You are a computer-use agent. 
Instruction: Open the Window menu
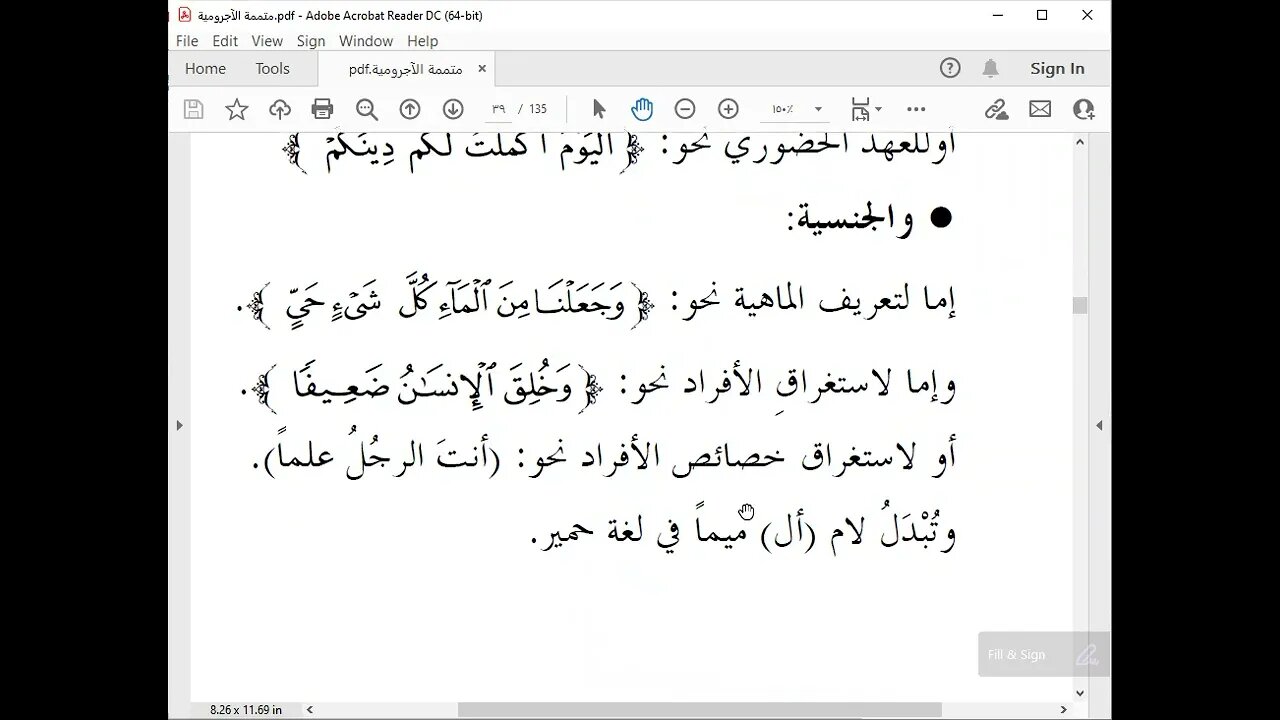366,41
